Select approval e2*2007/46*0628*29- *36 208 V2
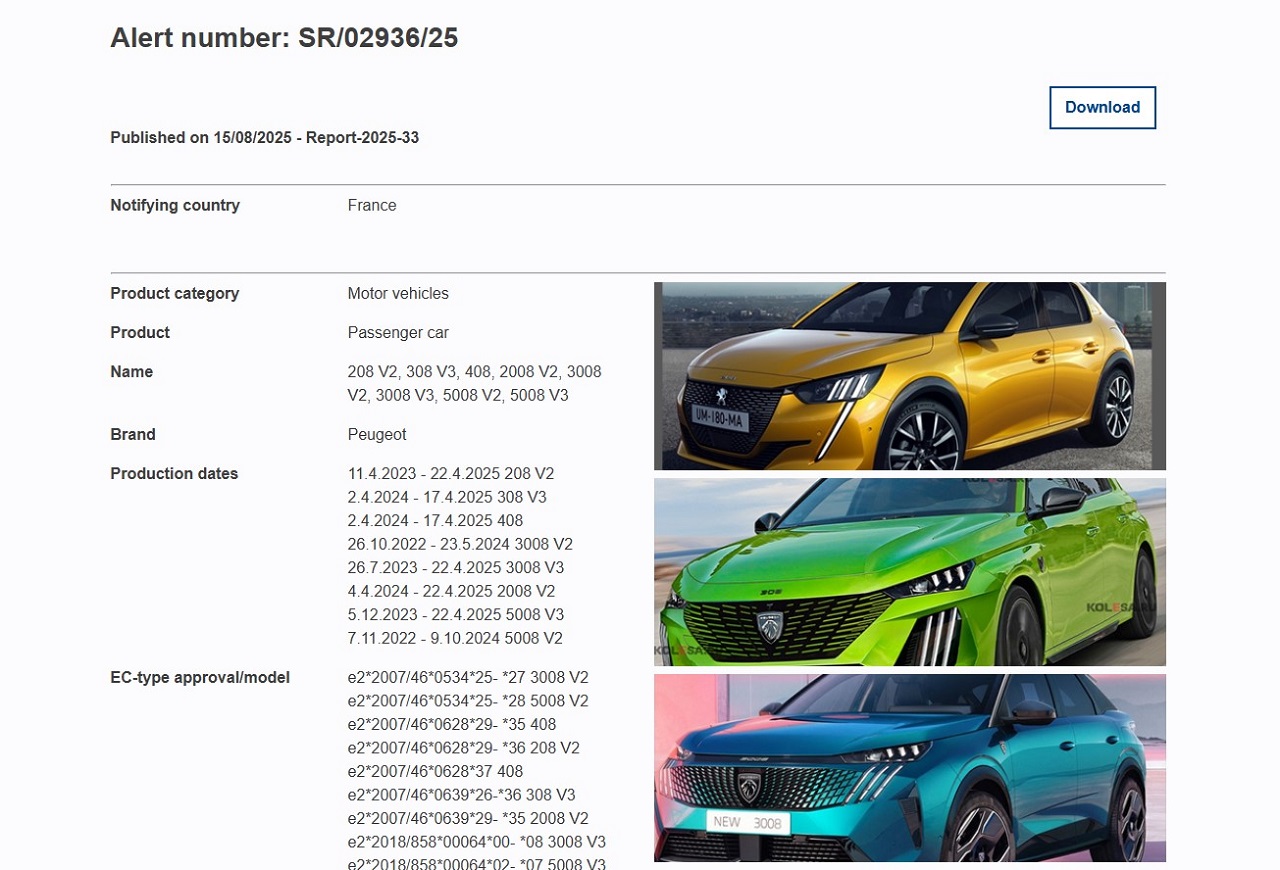This screenshot has height=870, width=1280. tap(464, 748)
